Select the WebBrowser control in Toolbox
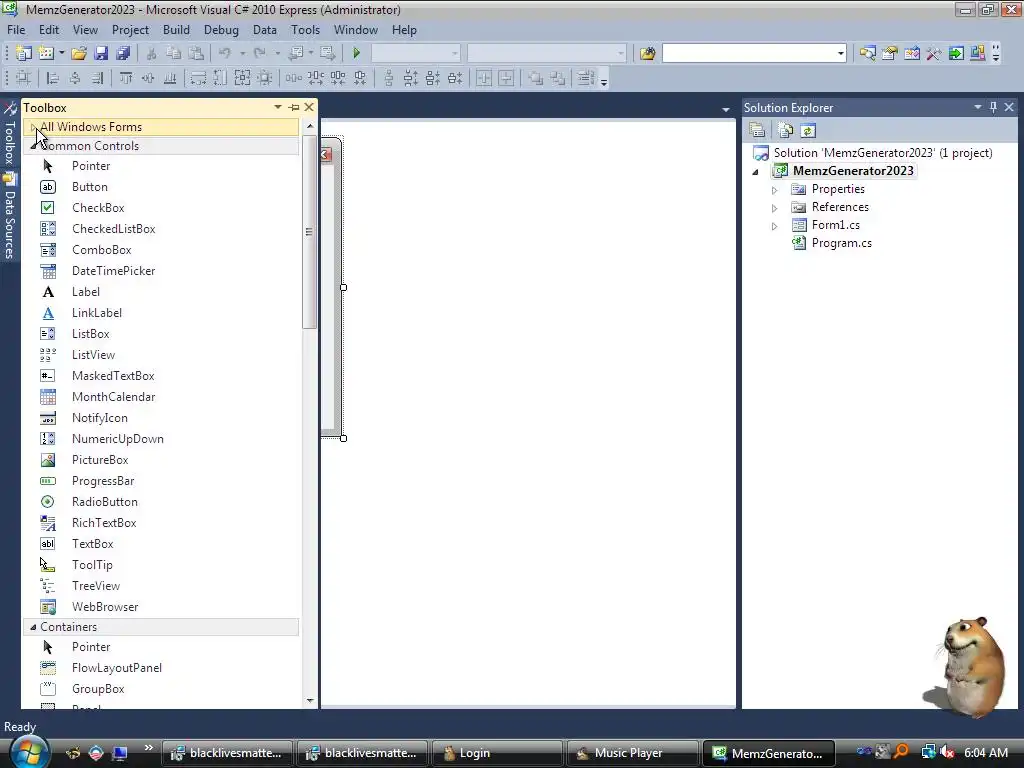Screen dimensions: 1024x768 point(161,607)
